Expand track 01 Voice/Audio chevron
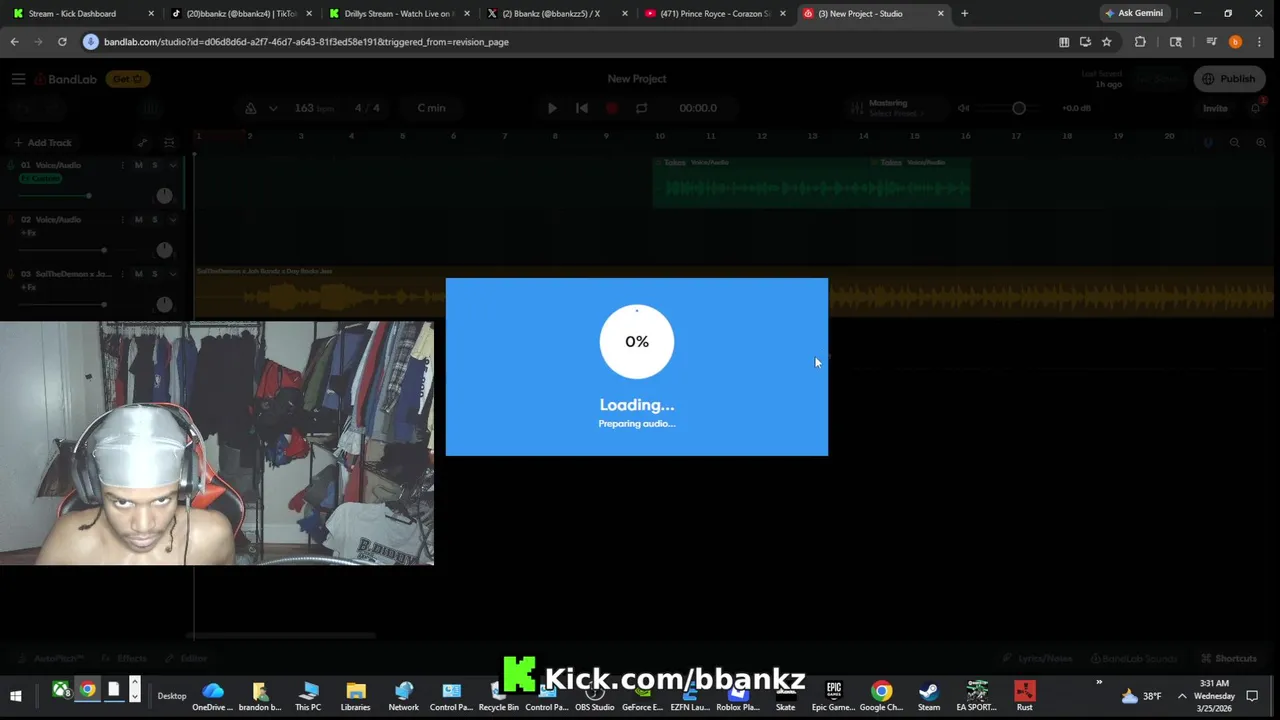The width and height of the screenshot is (1280, 720). tap(173, 165)
